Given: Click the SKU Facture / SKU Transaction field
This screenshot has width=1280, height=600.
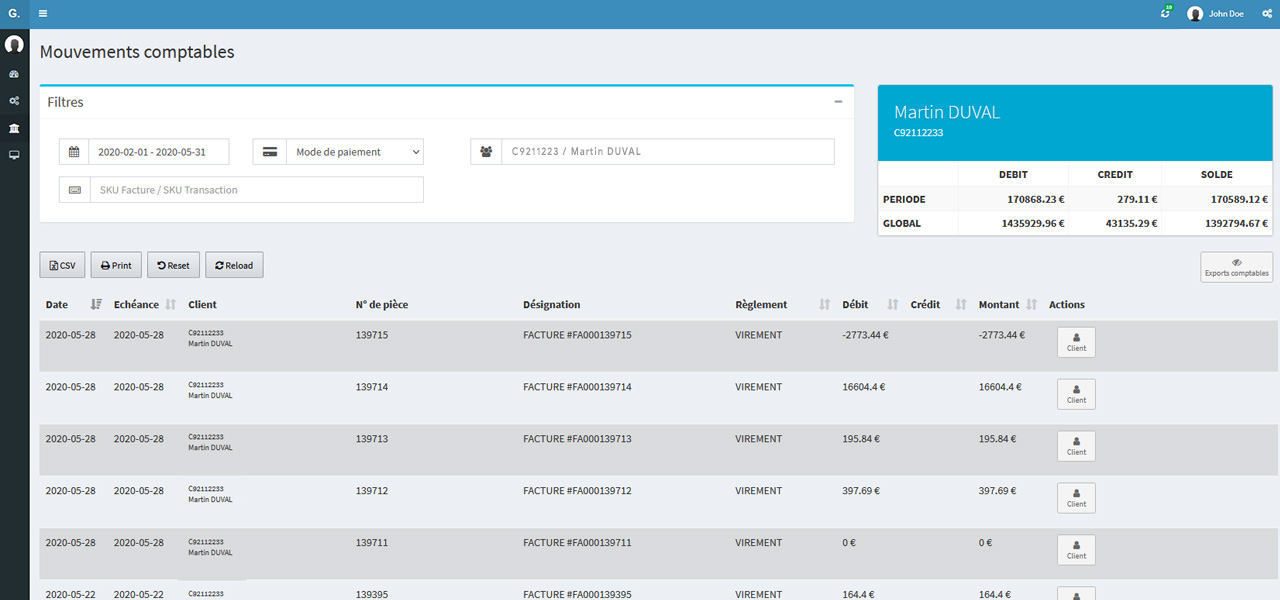Looking at the screenshot, I should click(x=256, y=190).
